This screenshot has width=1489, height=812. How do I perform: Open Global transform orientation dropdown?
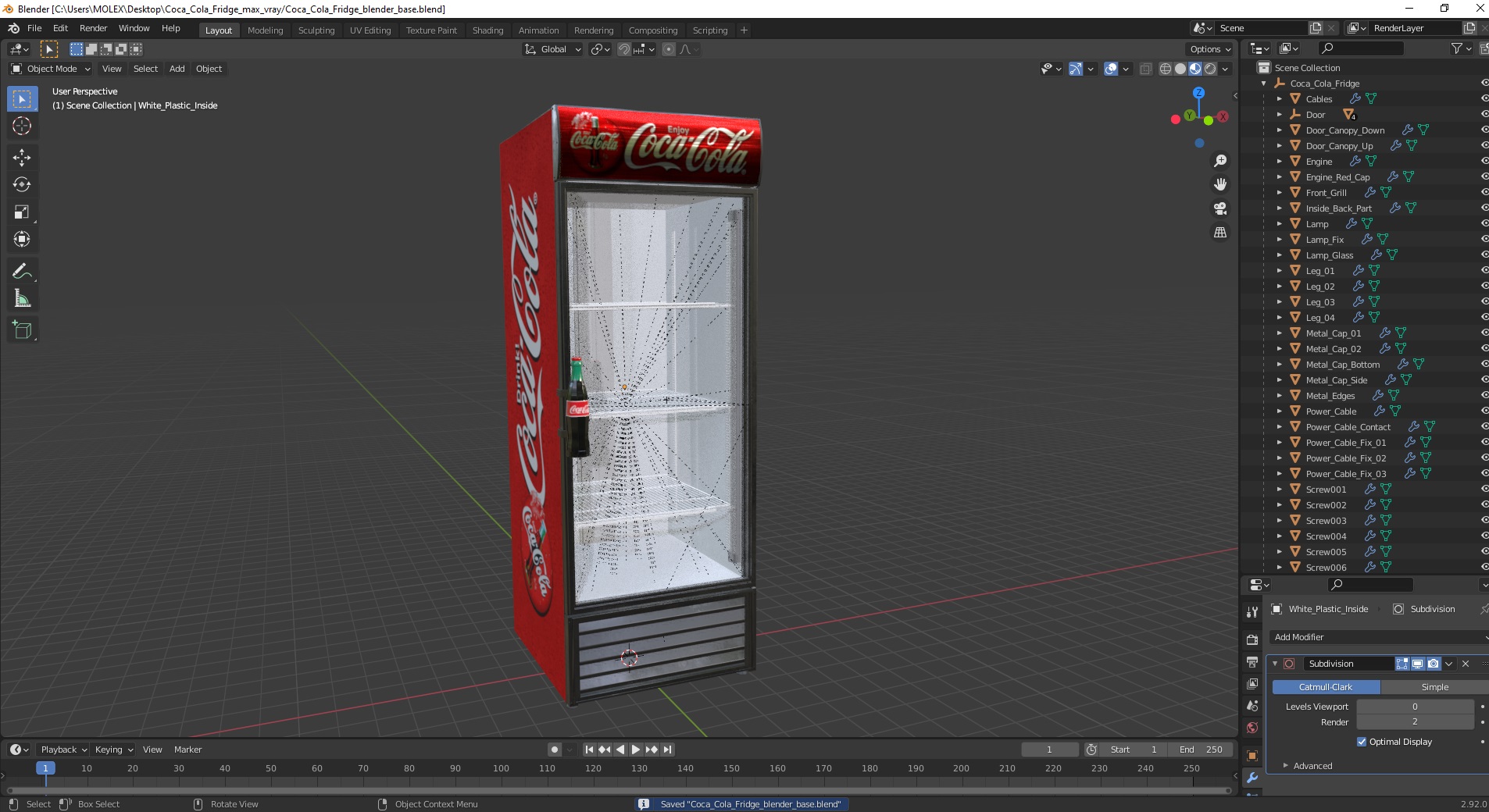tap(553, 49)
